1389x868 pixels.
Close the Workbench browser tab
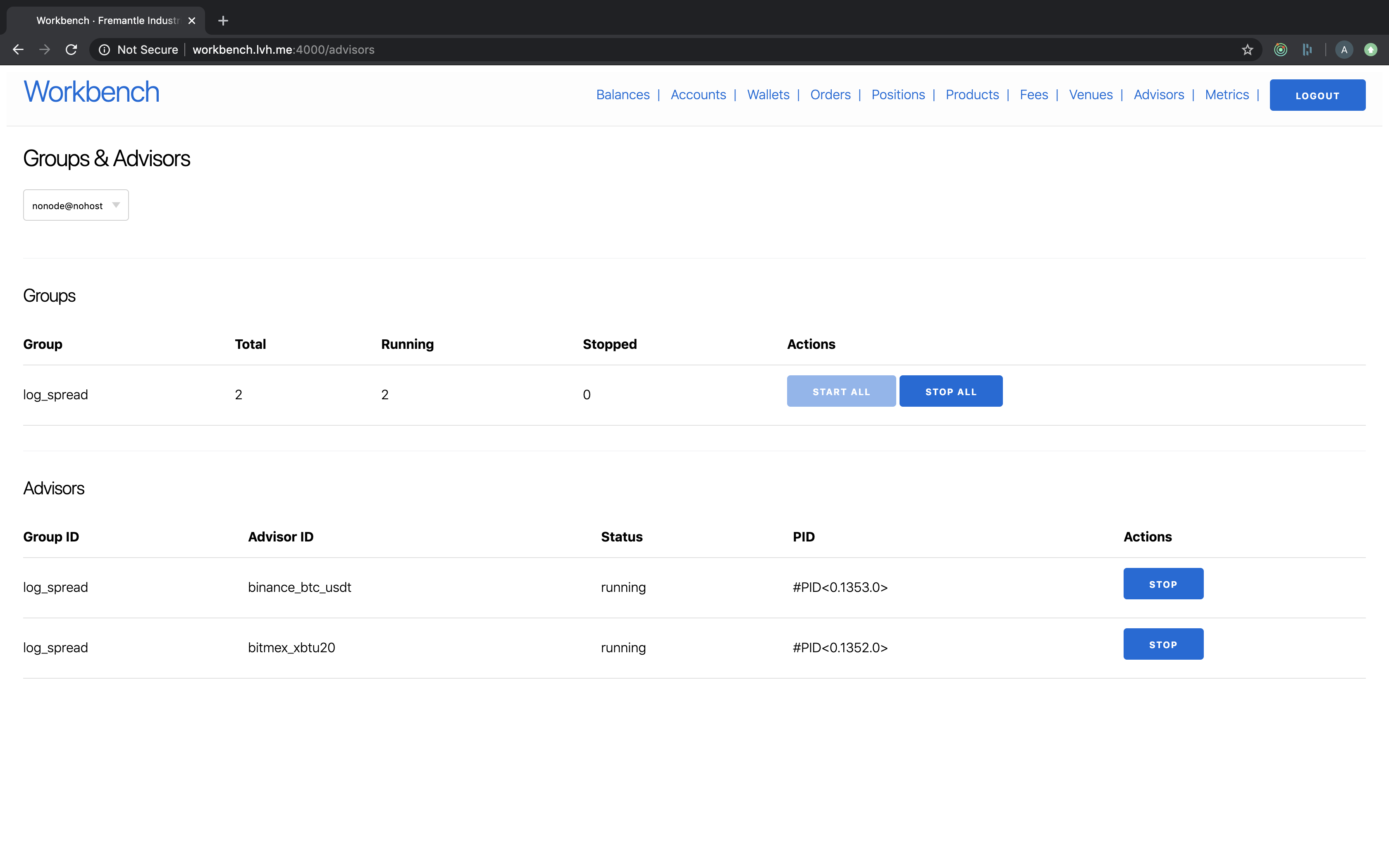(192, 21)
